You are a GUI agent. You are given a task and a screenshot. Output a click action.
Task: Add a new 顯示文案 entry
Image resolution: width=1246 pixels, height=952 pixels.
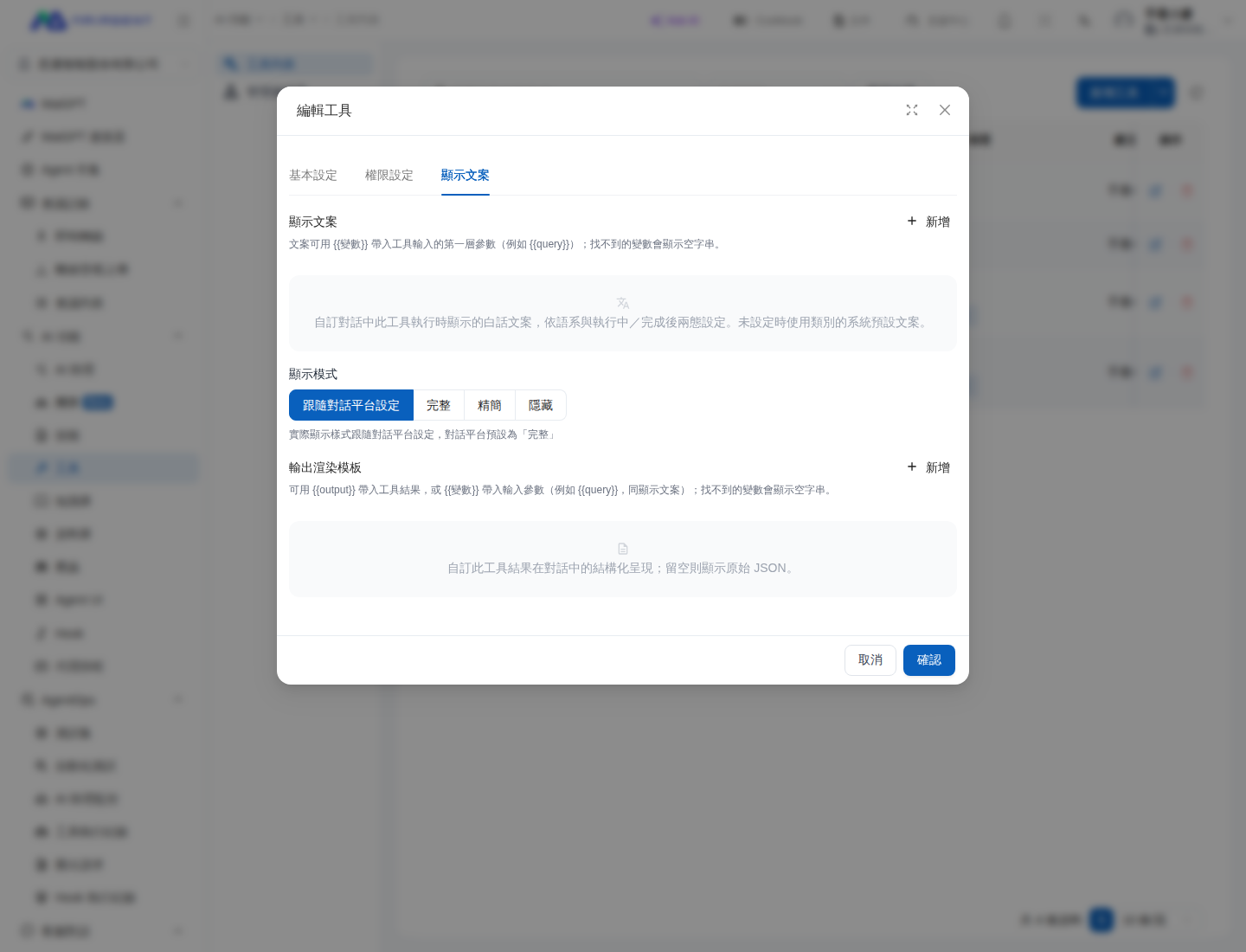click(928, 222)
